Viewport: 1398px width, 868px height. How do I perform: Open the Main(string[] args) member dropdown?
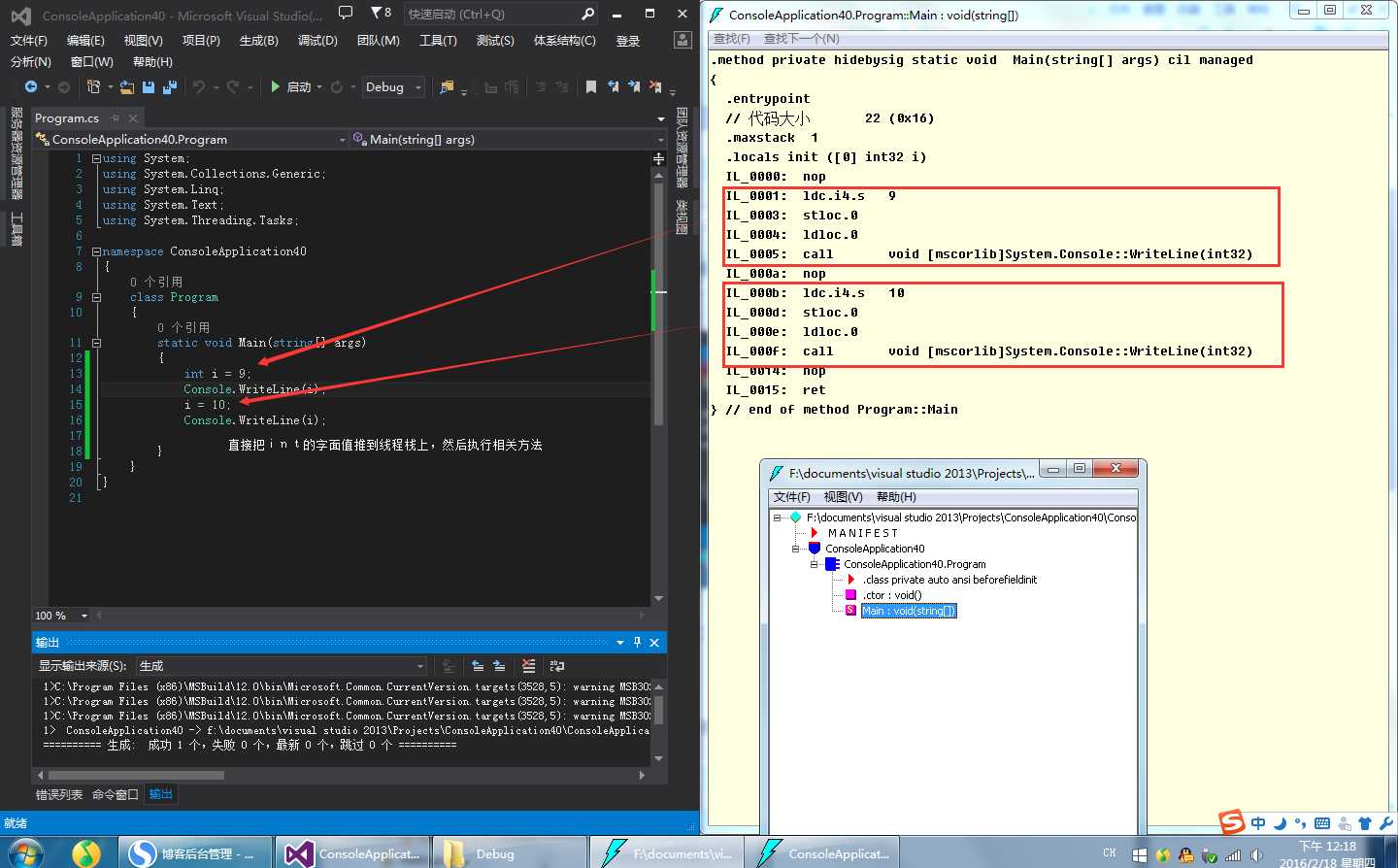509,140
